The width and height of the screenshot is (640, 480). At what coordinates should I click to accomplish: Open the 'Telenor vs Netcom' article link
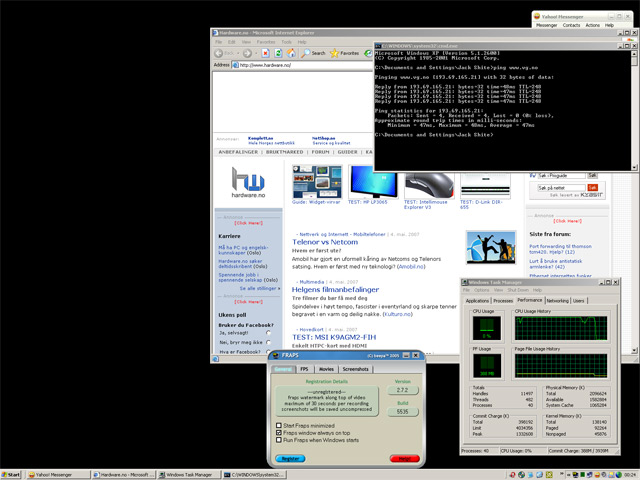pos(325,242)
